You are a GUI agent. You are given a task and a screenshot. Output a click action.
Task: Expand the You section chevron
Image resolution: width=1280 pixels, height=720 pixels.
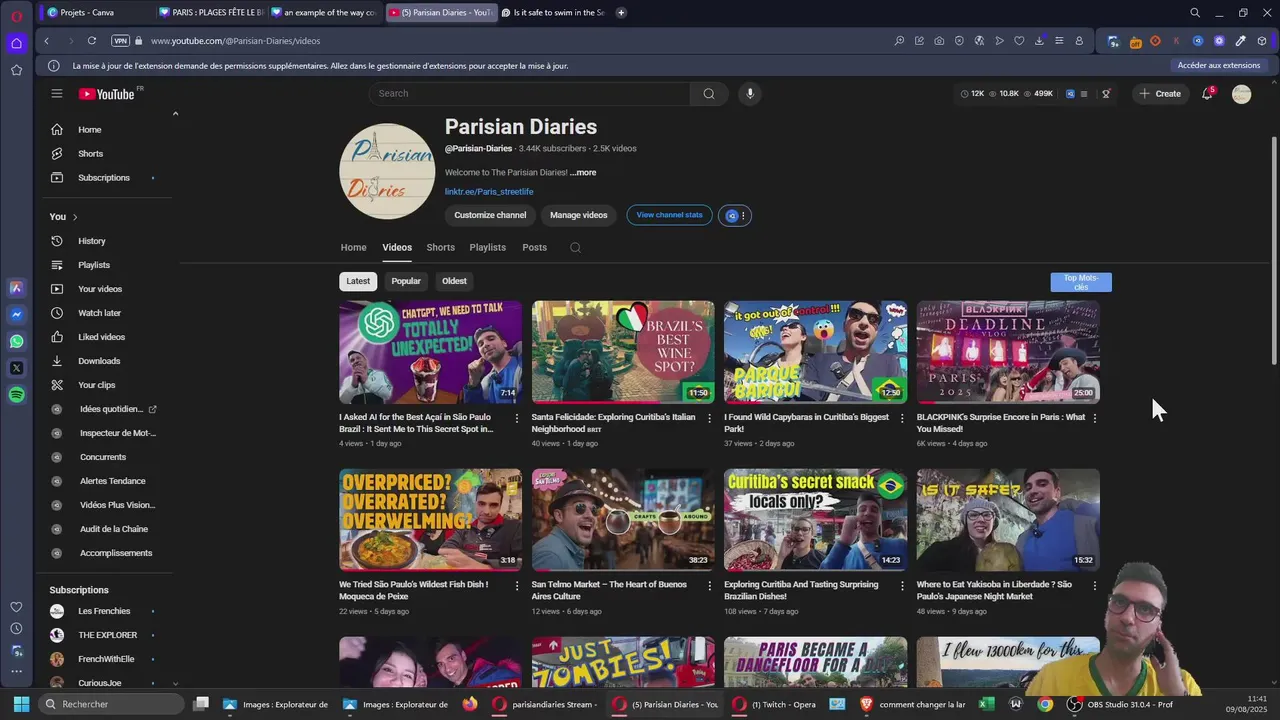click(75, 217)
